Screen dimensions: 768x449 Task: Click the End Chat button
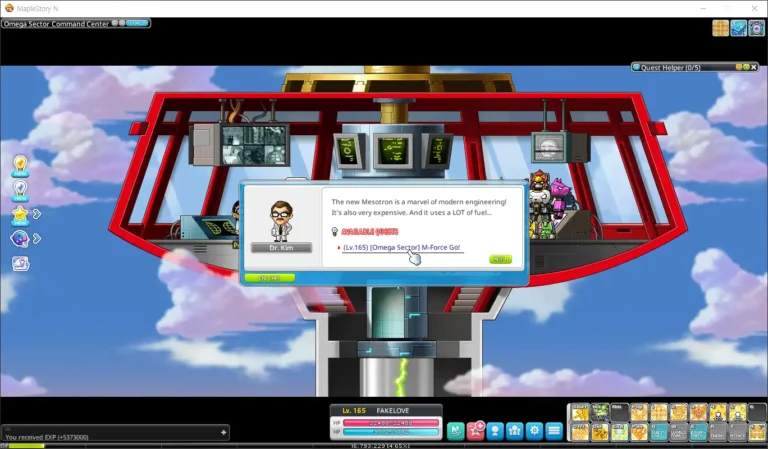tap(270, 278)
